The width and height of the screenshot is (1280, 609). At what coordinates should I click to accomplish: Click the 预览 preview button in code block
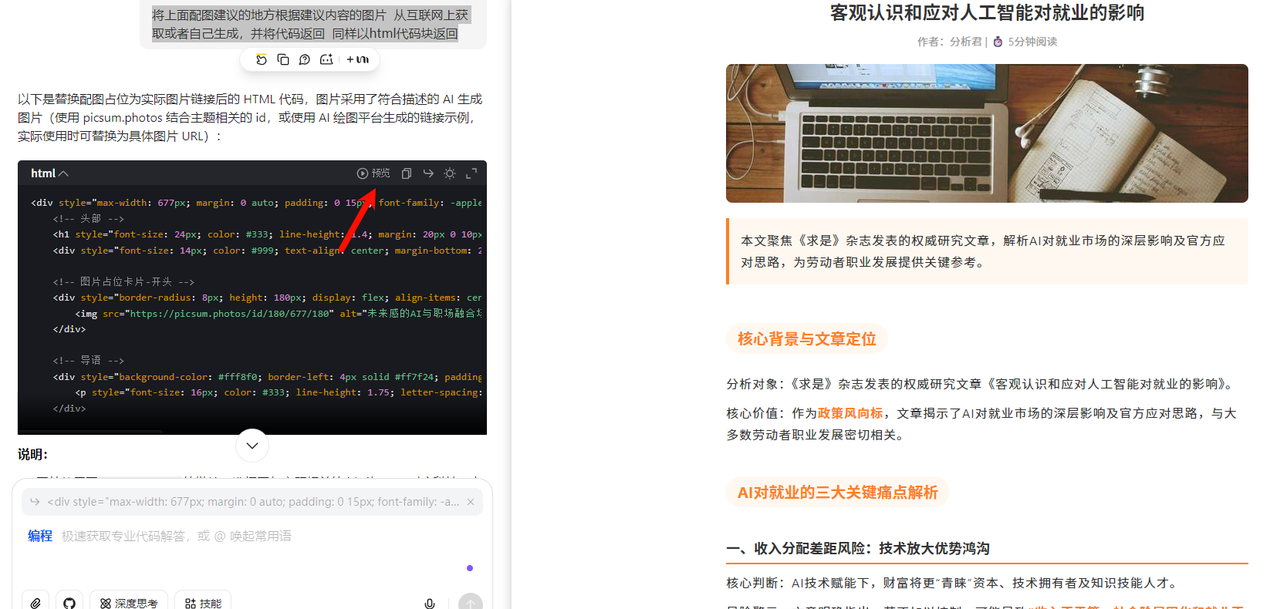click(374, 173)
